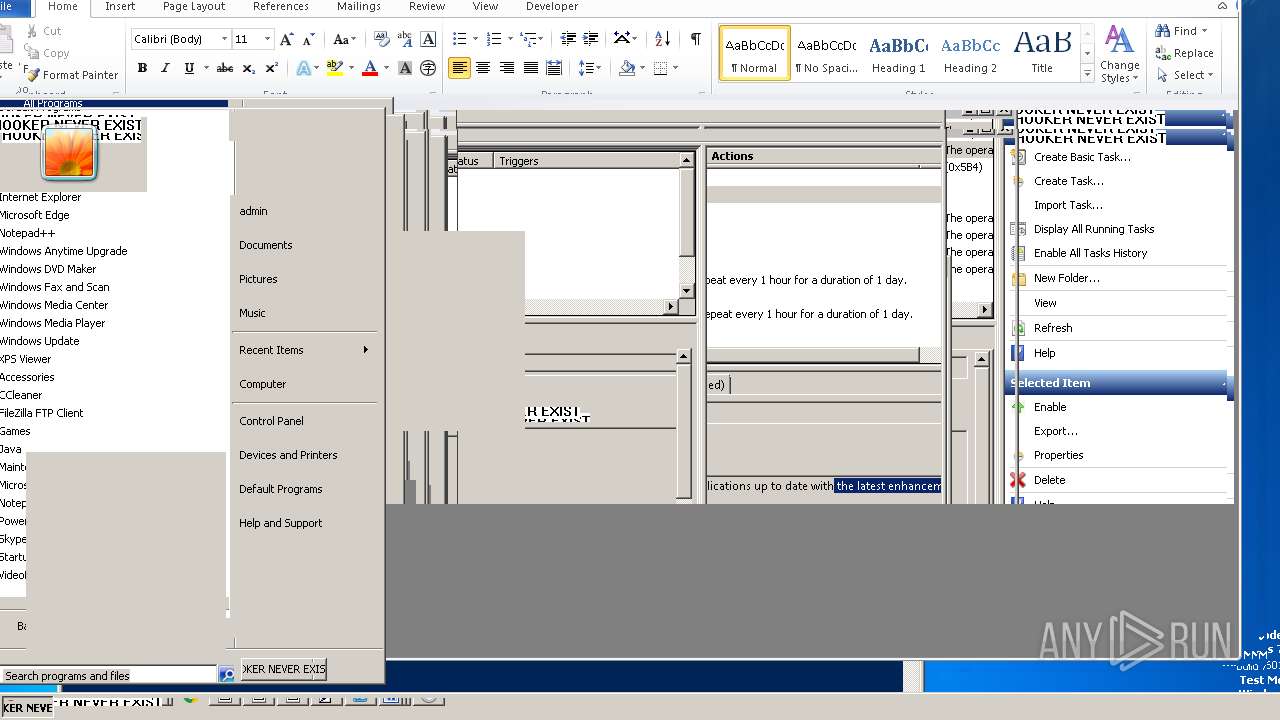Open font size dropdown
This screenshot has width=1280, height=720.
267,39
